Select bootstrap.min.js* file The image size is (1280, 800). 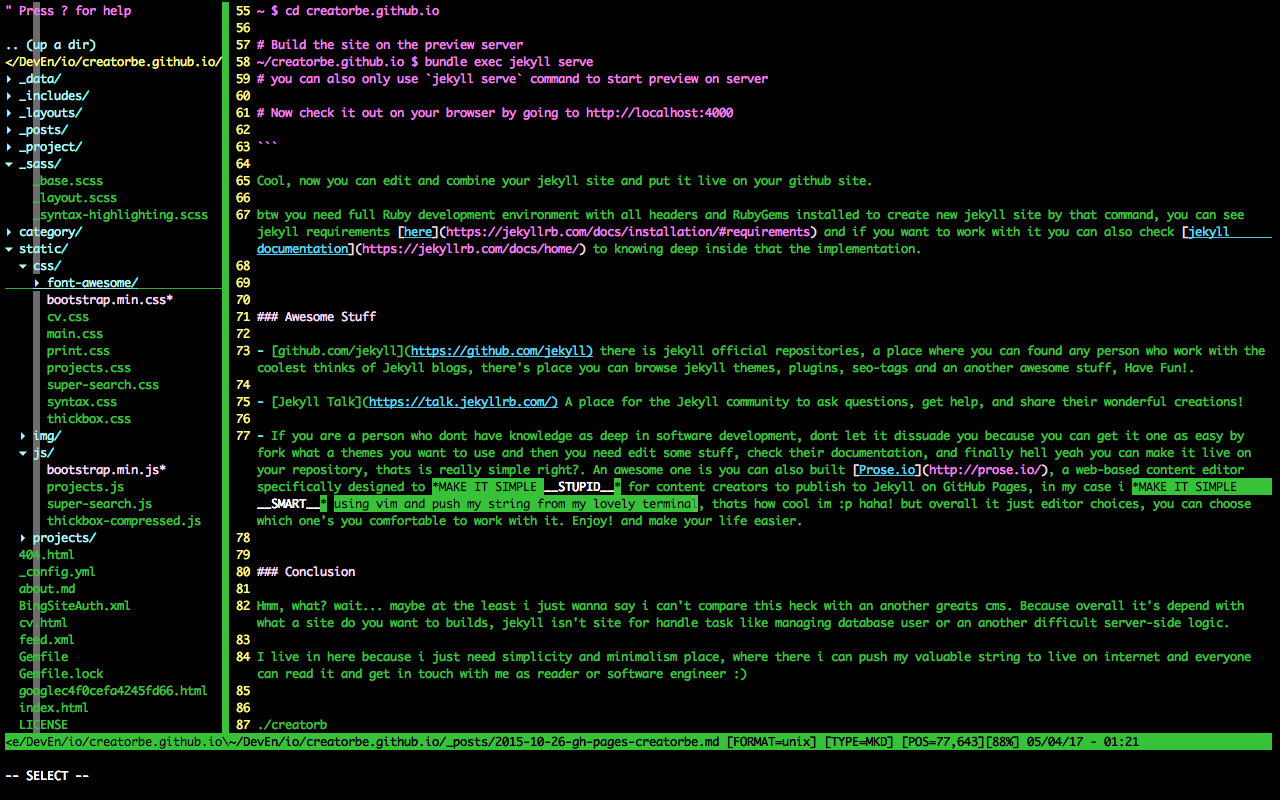tap(106, 470)
